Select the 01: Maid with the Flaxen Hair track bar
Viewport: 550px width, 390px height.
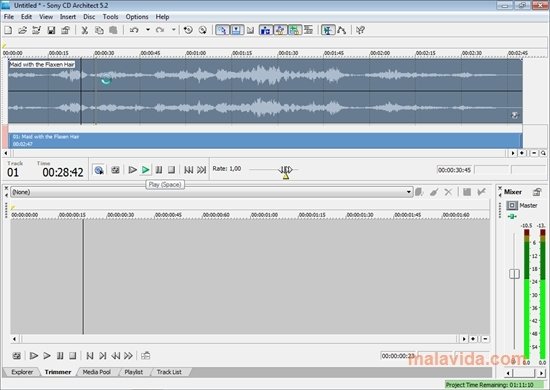[x=265, y=140]
